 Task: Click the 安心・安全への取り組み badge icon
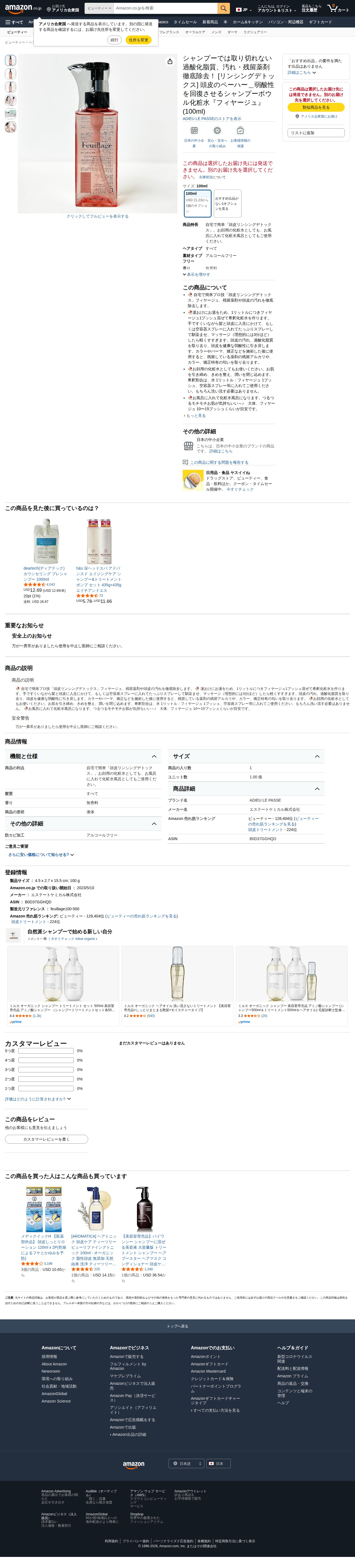[x=217, y=130]
